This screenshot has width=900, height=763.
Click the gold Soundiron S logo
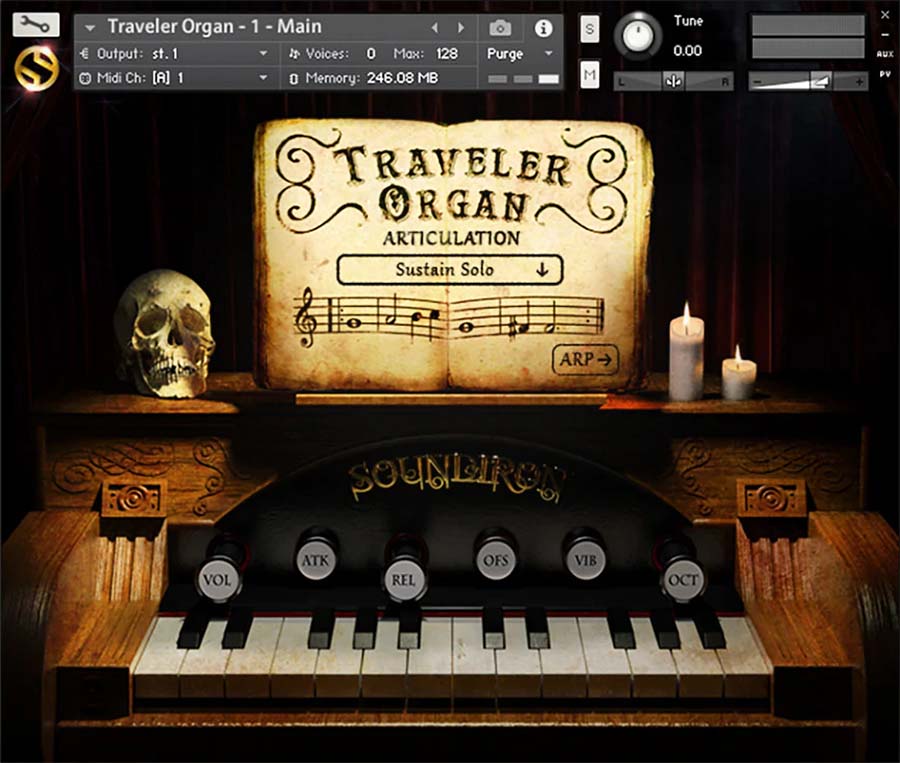click(37, 69)
